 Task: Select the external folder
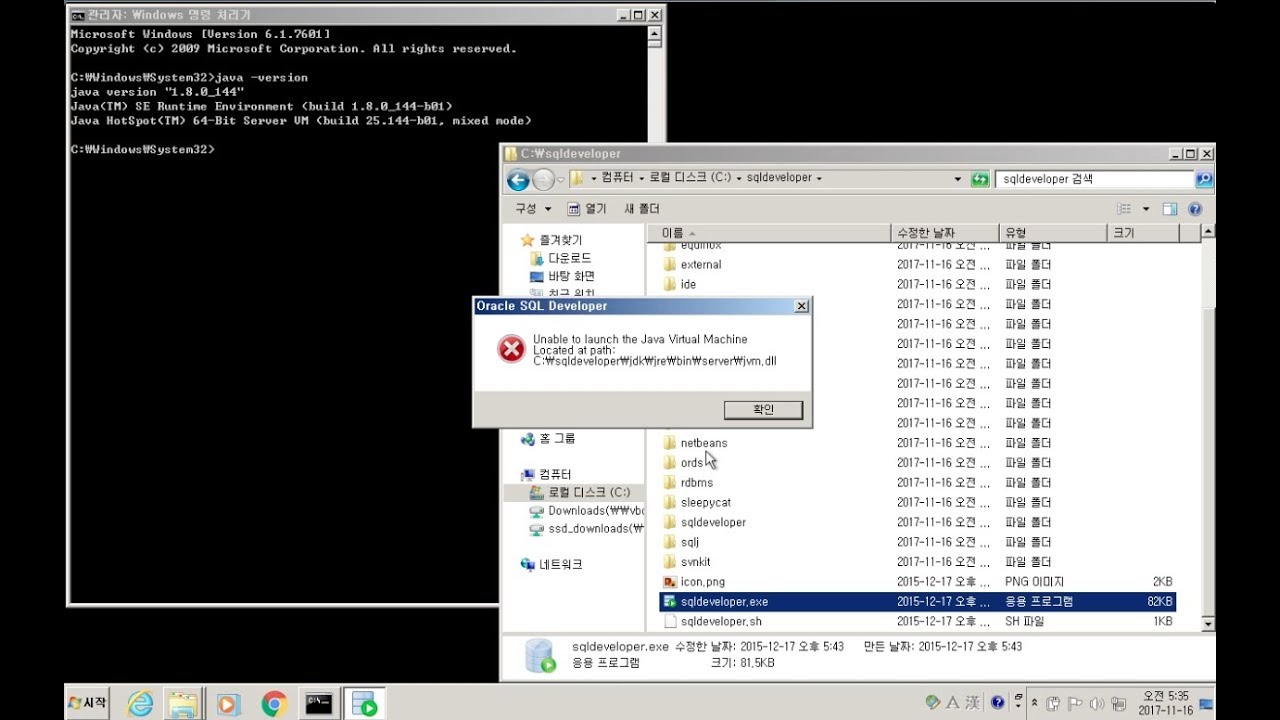click(x=692, y=265)
